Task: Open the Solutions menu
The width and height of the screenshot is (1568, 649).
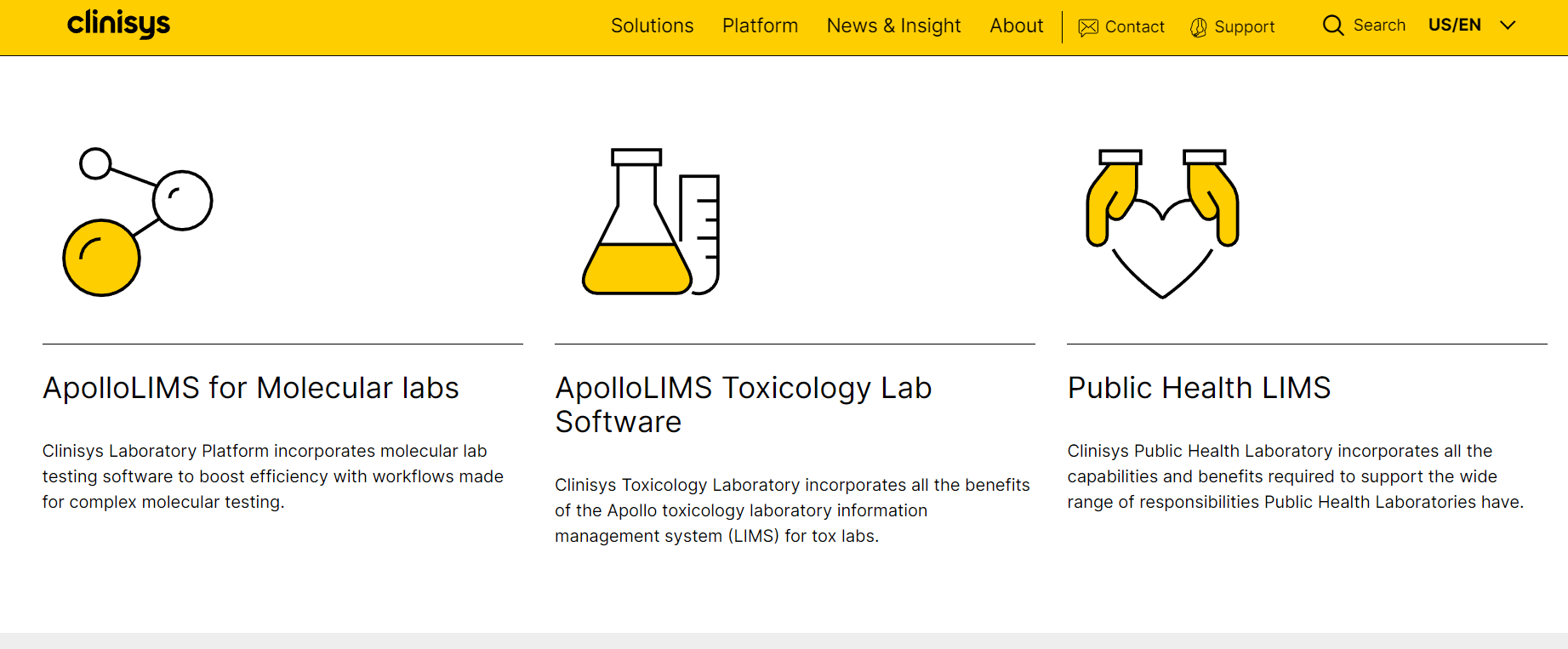Action: pyautogui.click(x=653, y=26)
